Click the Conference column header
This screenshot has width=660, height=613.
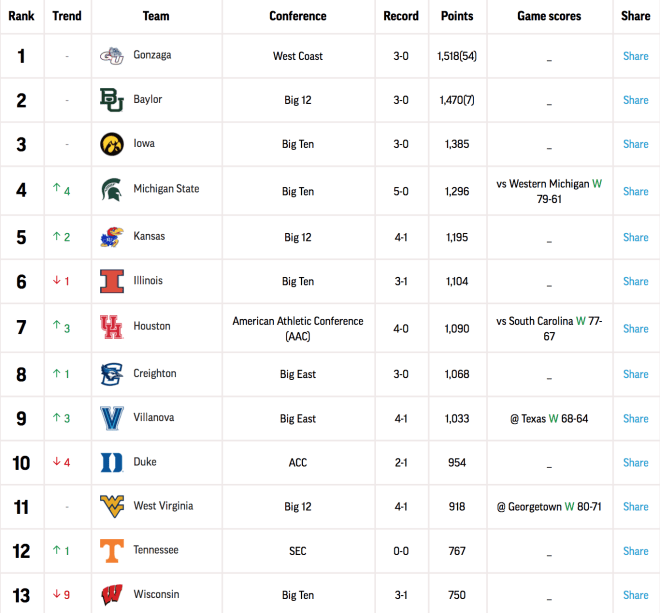(x=298, y=16)
